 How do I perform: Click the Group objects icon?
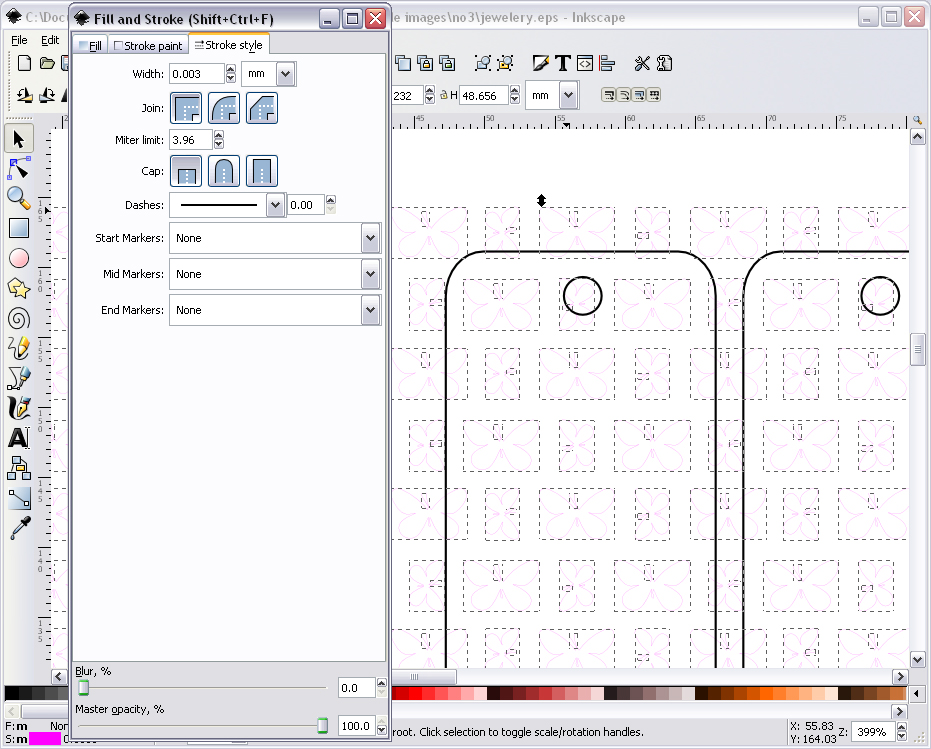coord(483,63)
